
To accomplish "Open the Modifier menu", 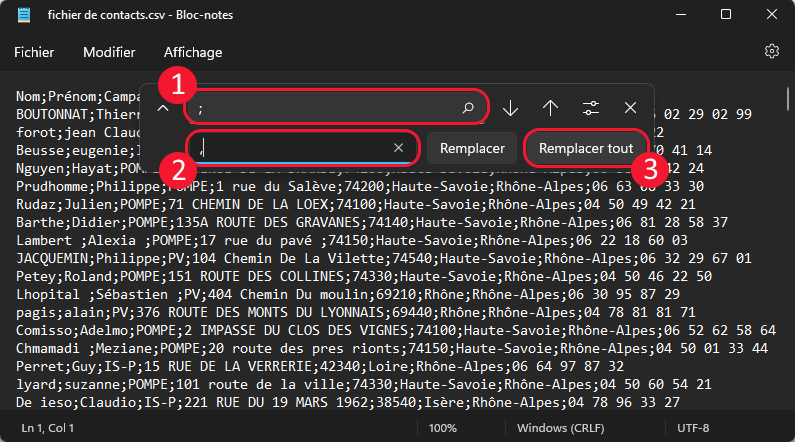I will click(x=109, y=52).
